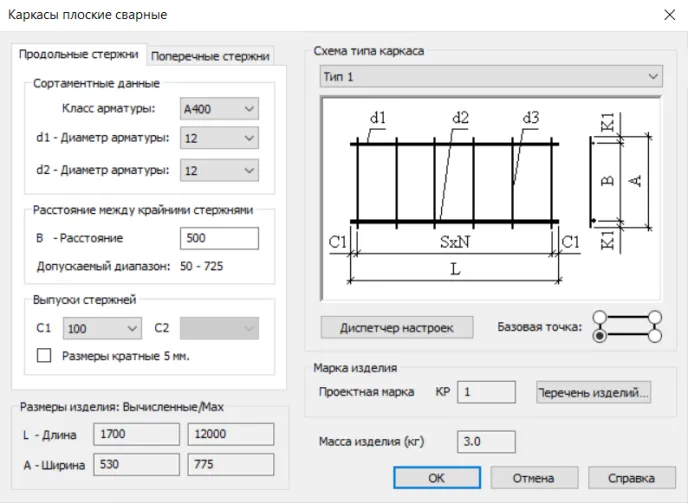688x503 pixels.
Task: Confirm the dialog with OK
Action: pyautogui.click(x=436, y=478)
